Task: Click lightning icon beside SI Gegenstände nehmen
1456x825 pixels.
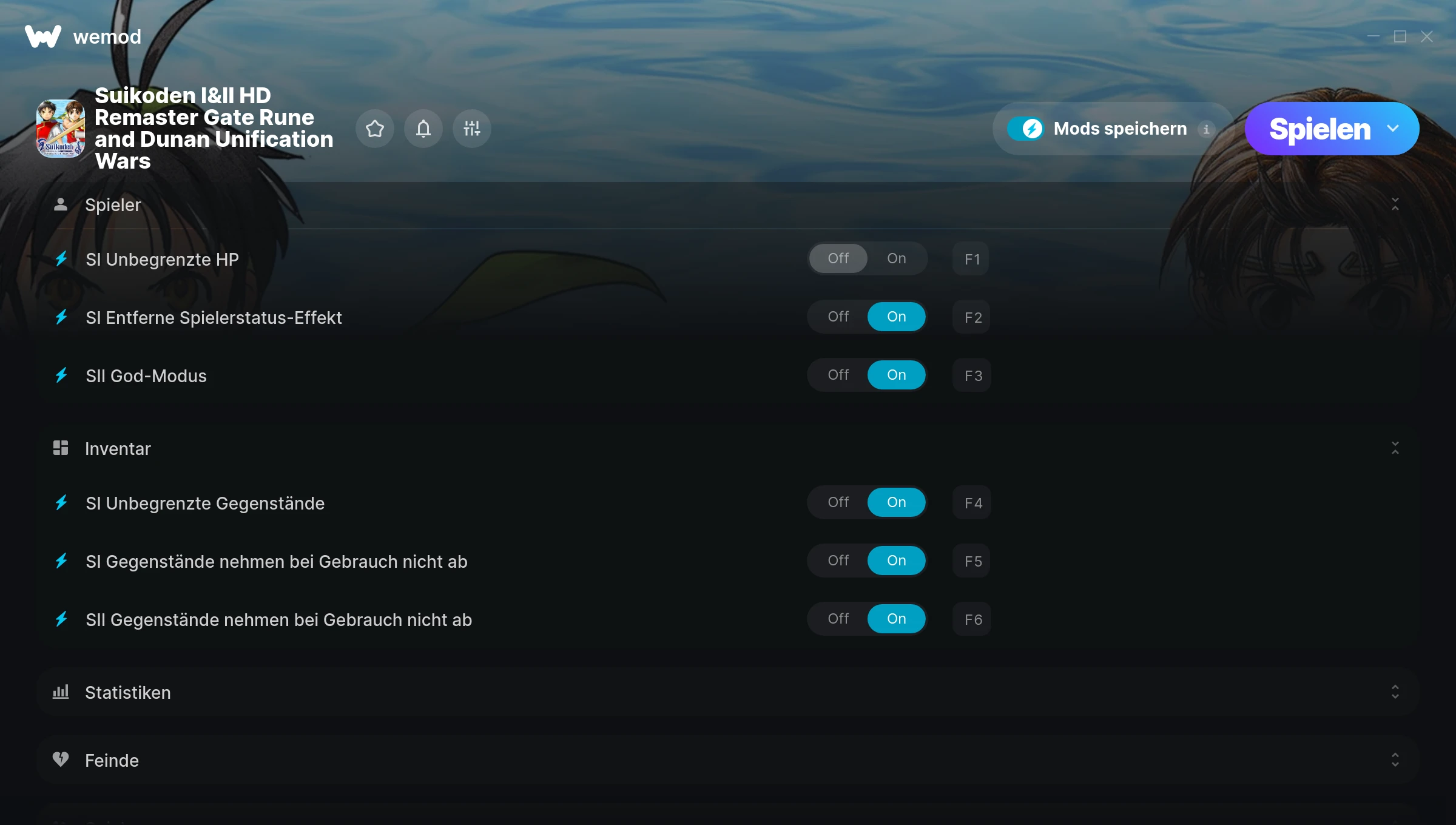Action: pos(61,561)
